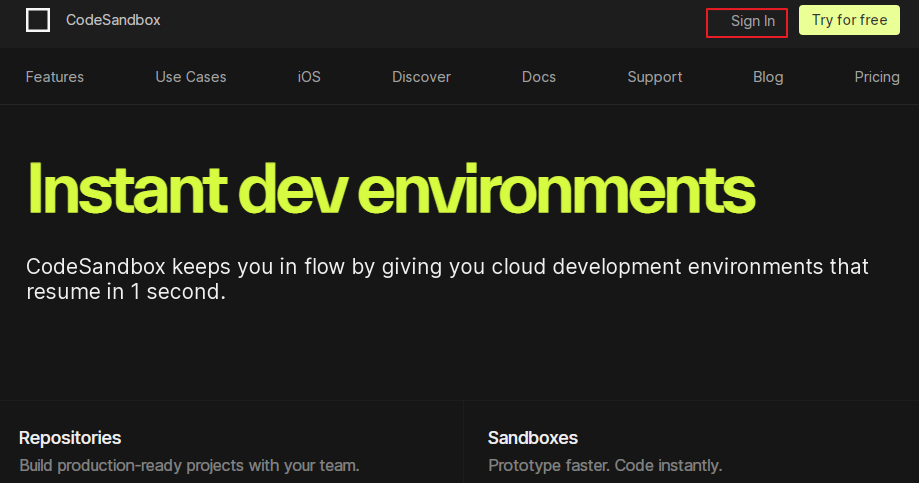This screenshot has width=919, height=483.
Task: Click 'Build production-ready projects with your team.' text
Action: 189,465
